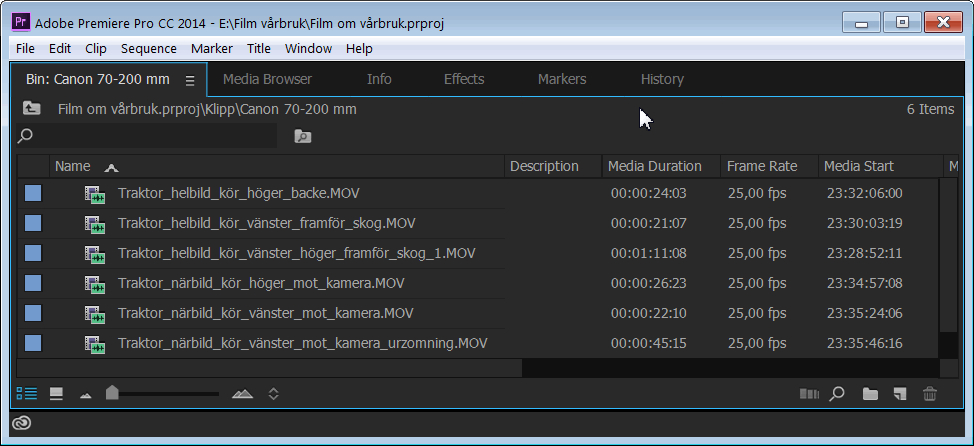Viewport: 974px width, 446px height.
Task: Toggle Name column sort order arrow
Action: (x=111, y=167)
